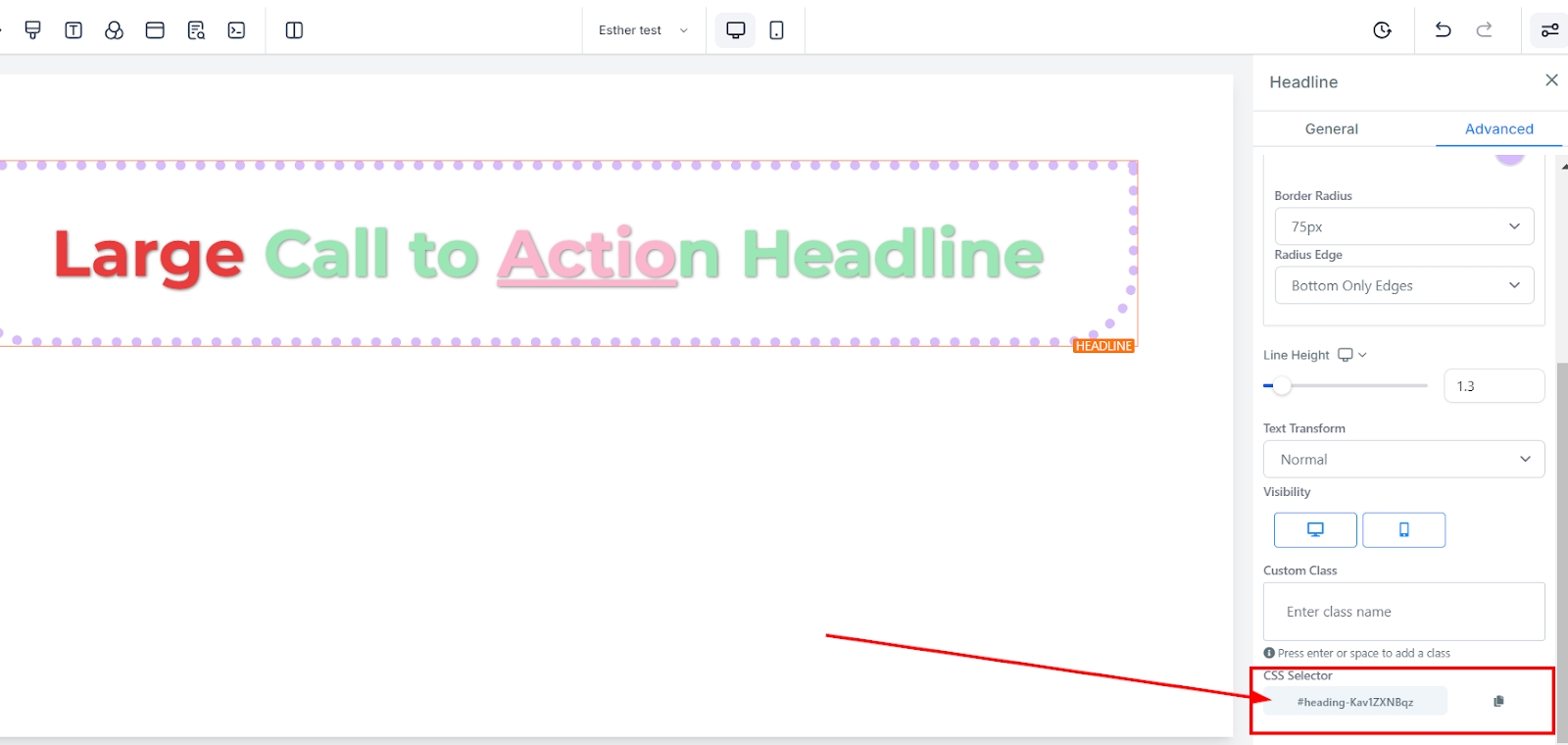
Task: Click the split-columns layout icon
Action: point(294,30)
